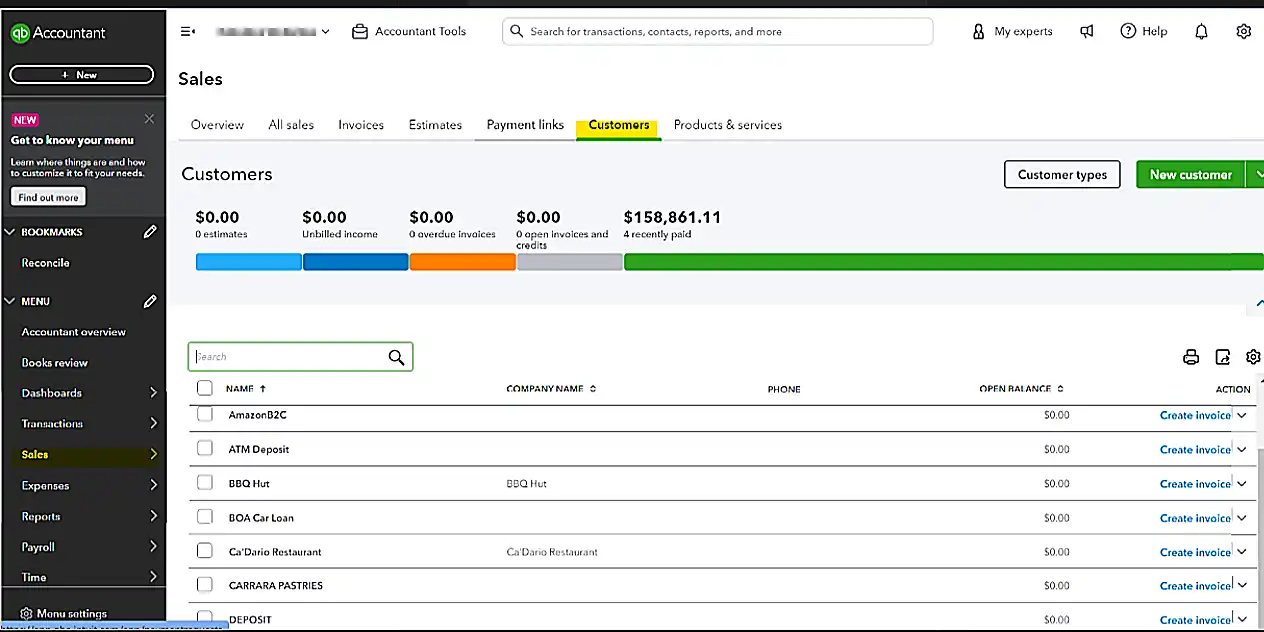The height and width of the screenshot is (632, 1264).
Task: Click Find out more button
Action: pos(48,197)
